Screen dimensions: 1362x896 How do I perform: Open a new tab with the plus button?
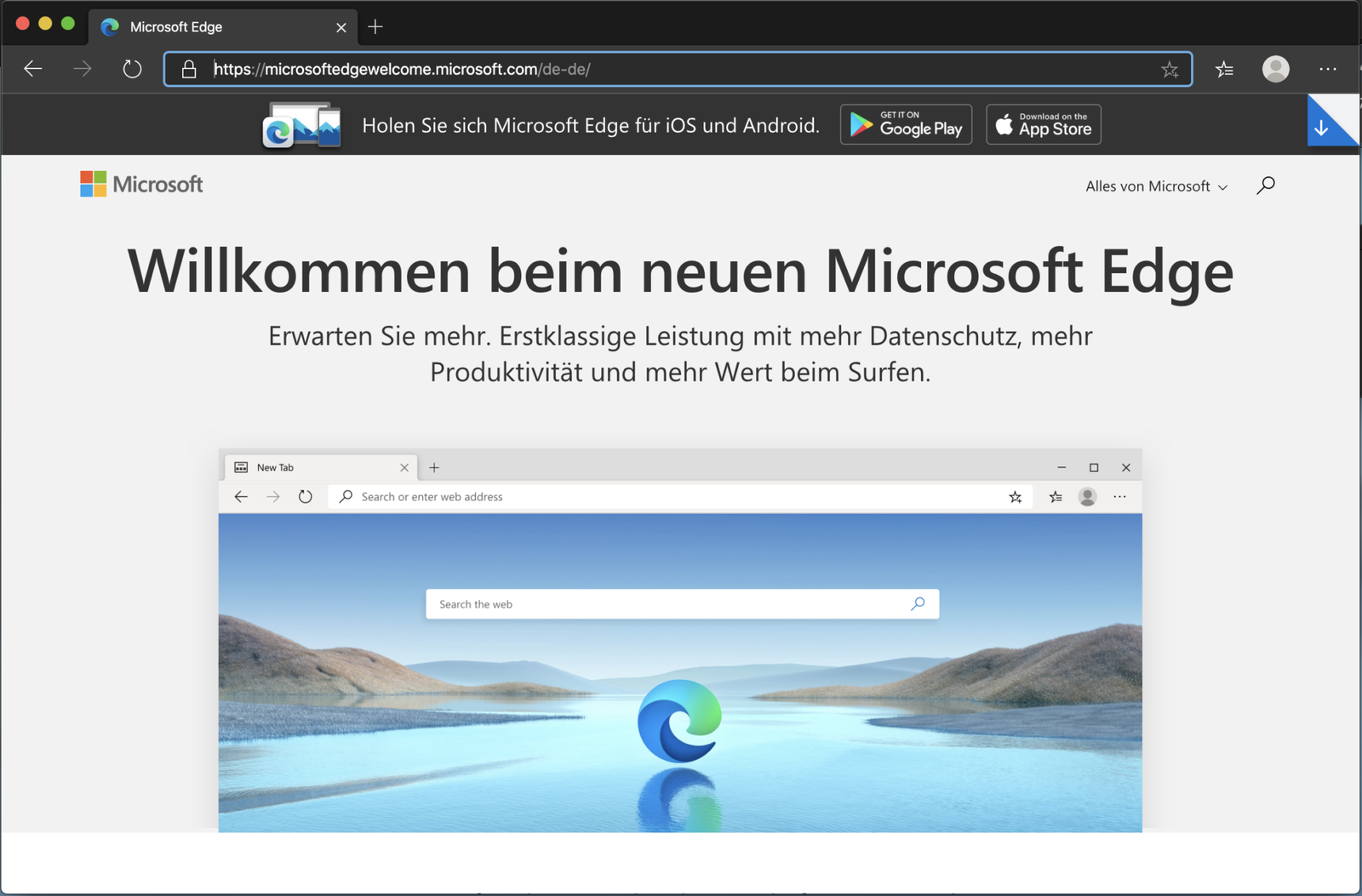(375, 27)
